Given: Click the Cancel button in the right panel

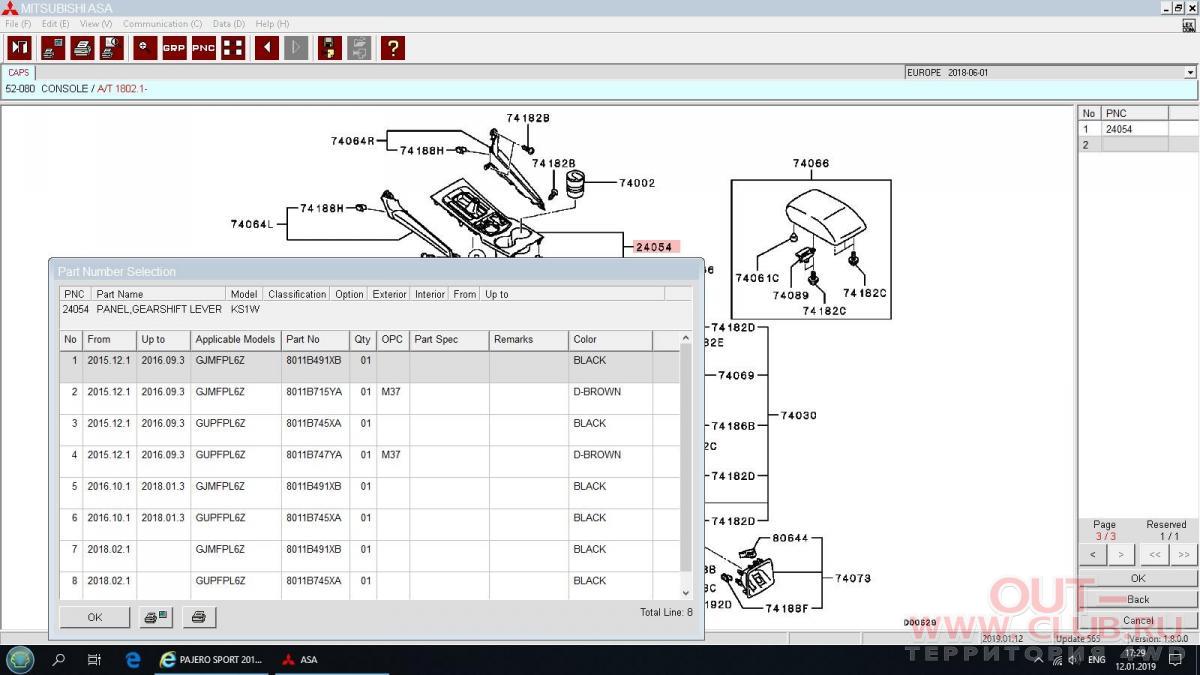Looking at the screenshot, I should (x=1138, y=620).
